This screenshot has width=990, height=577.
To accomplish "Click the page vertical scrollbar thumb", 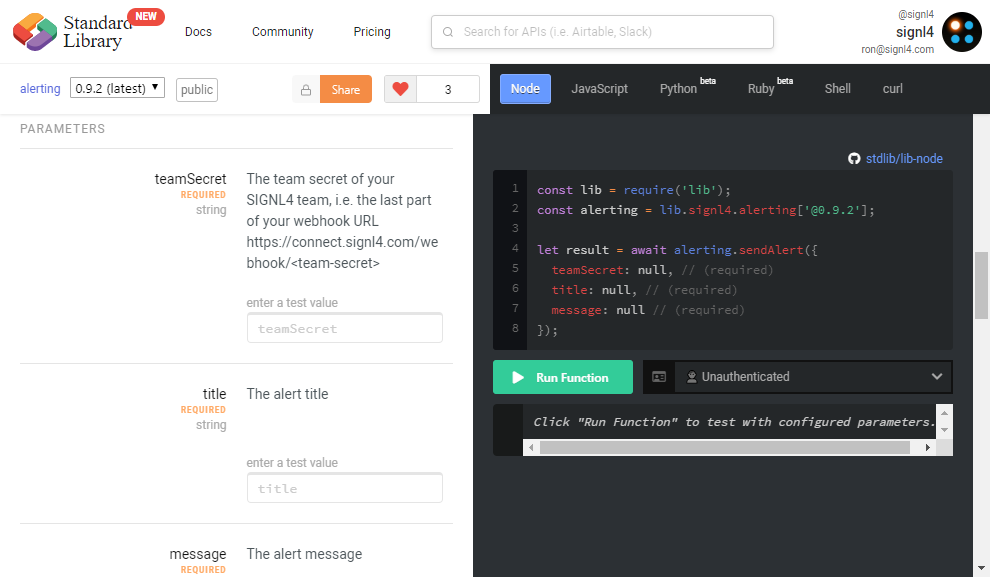I will coord(981,285).
